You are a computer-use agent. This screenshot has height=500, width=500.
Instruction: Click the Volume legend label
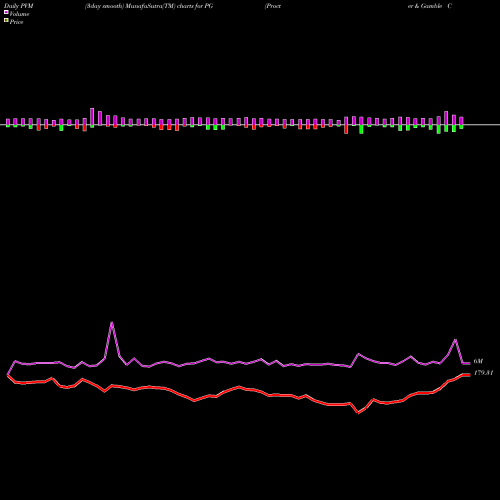[x=19, y=14]
